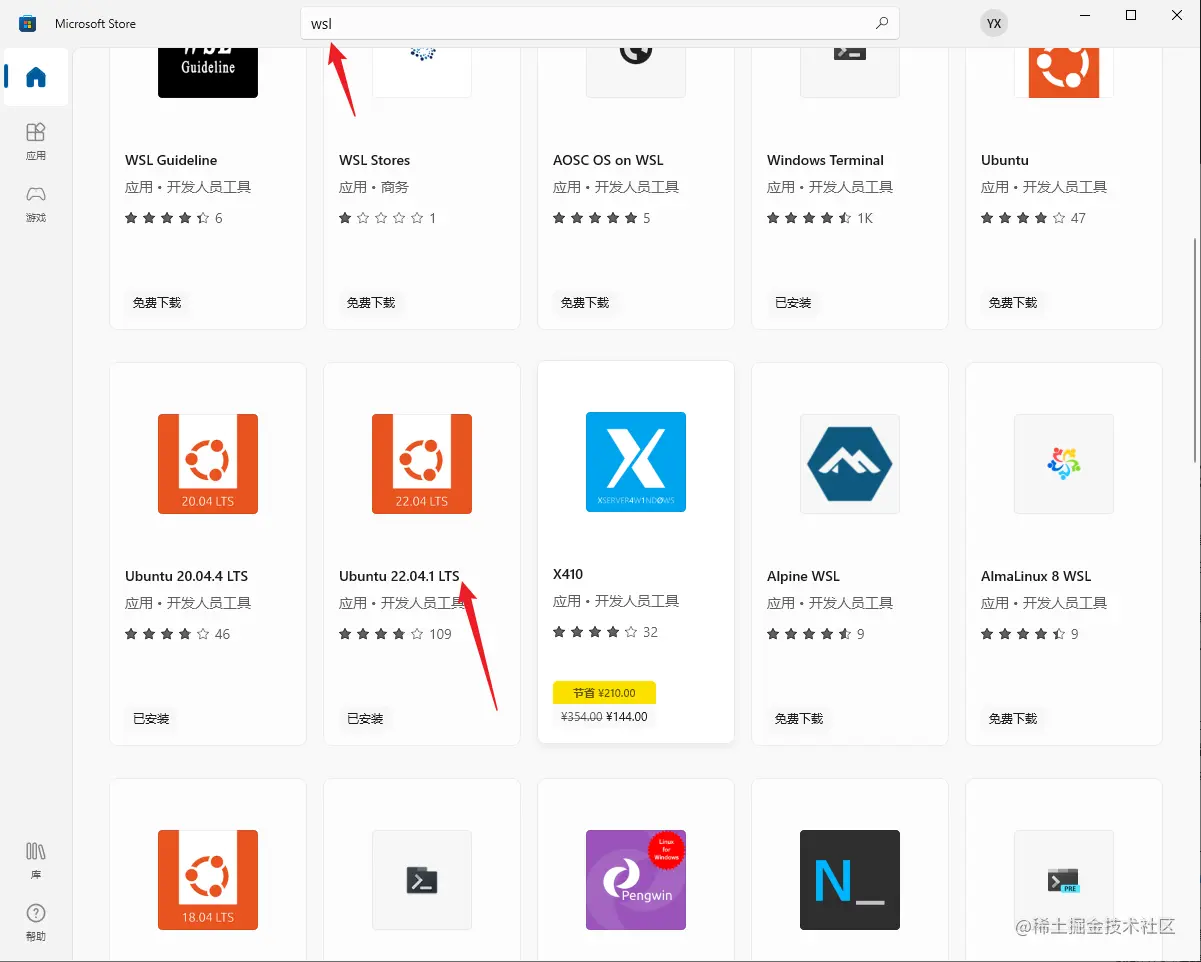This screenshot has height=962, width=1201.
Task: Click the X410 price ¥144.00
Action: pyautogui.click(x=627, y=716)
